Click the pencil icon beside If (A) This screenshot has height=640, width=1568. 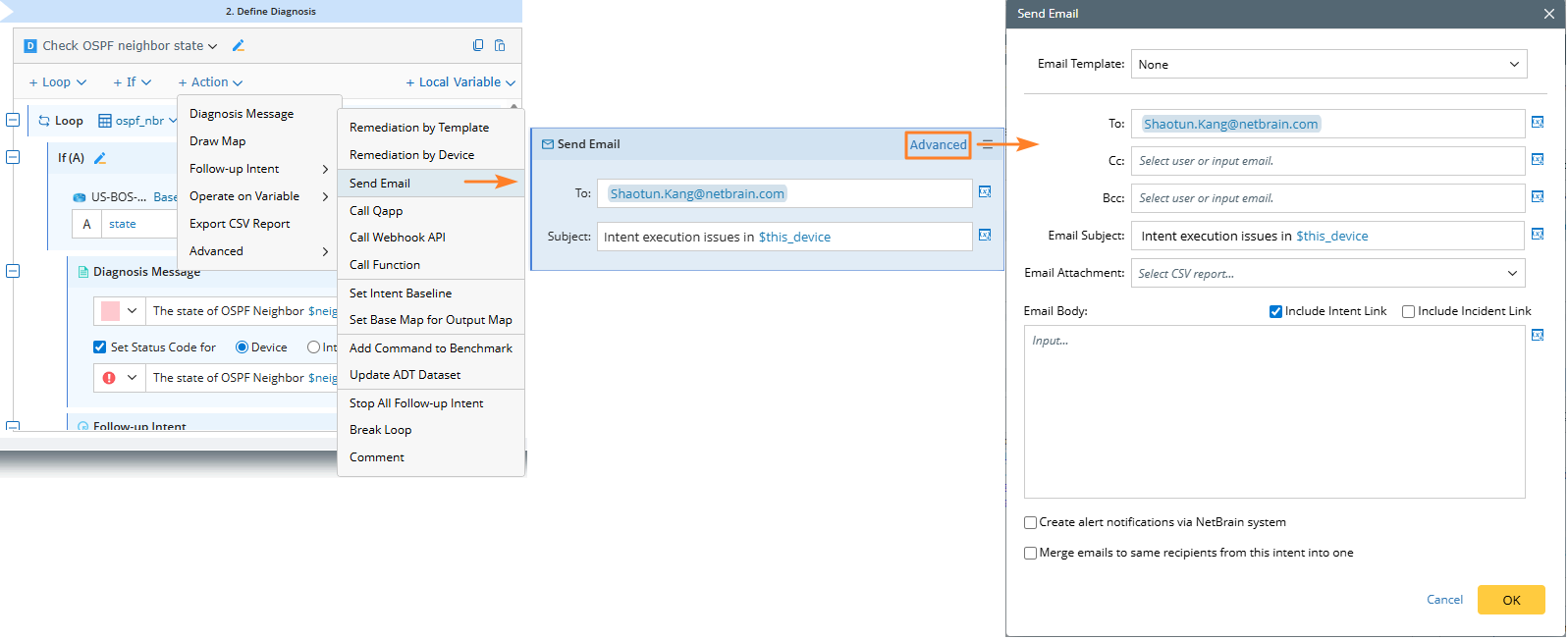pyautogui.click(x=99, y=158)
